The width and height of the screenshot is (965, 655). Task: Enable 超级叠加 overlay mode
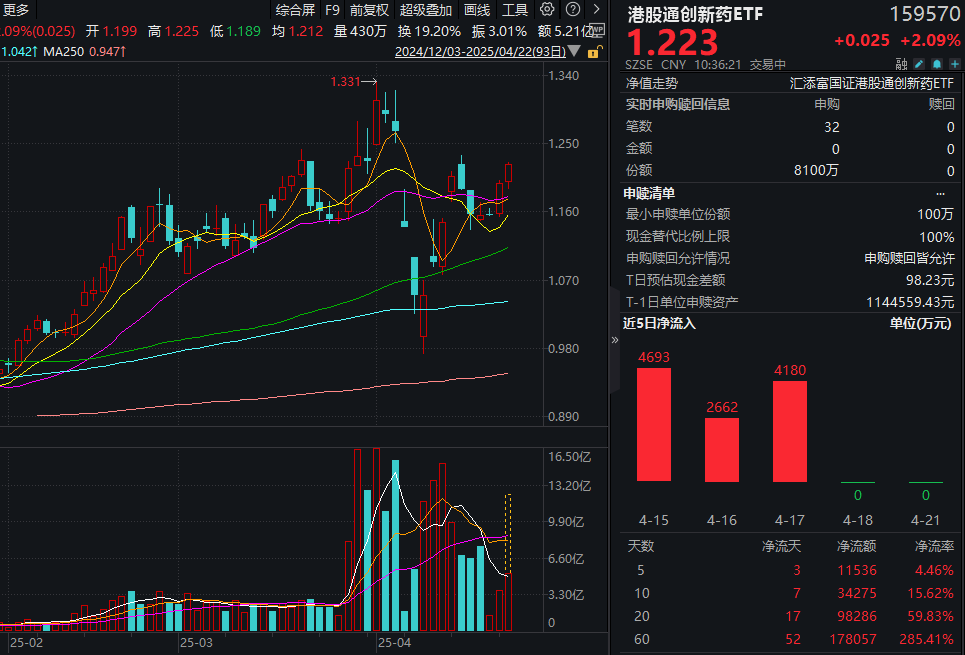[x=425, y=9]
